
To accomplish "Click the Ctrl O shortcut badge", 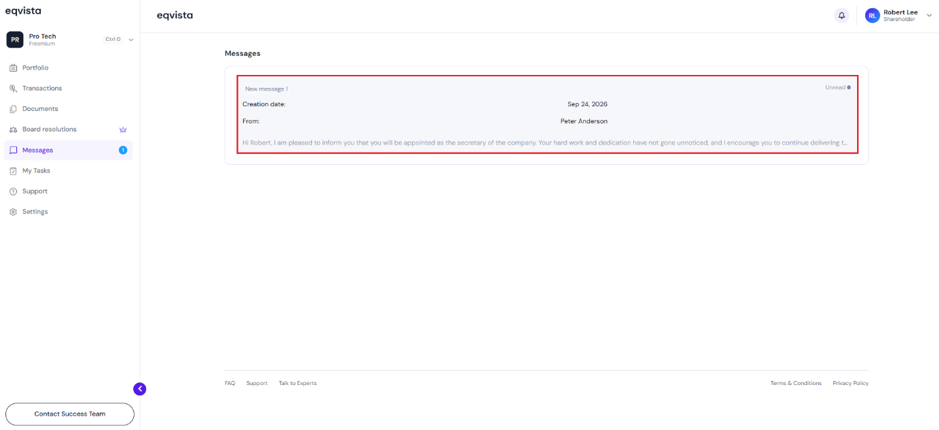I will coord(113,40).
